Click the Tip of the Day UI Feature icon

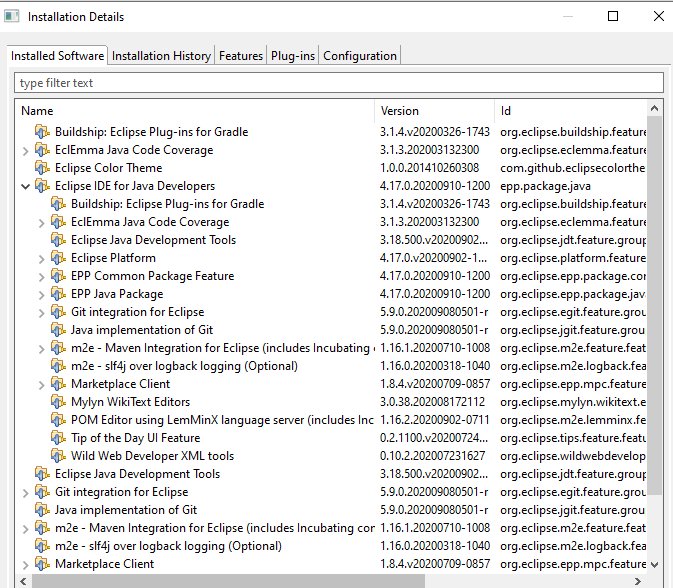click(58, 438)
